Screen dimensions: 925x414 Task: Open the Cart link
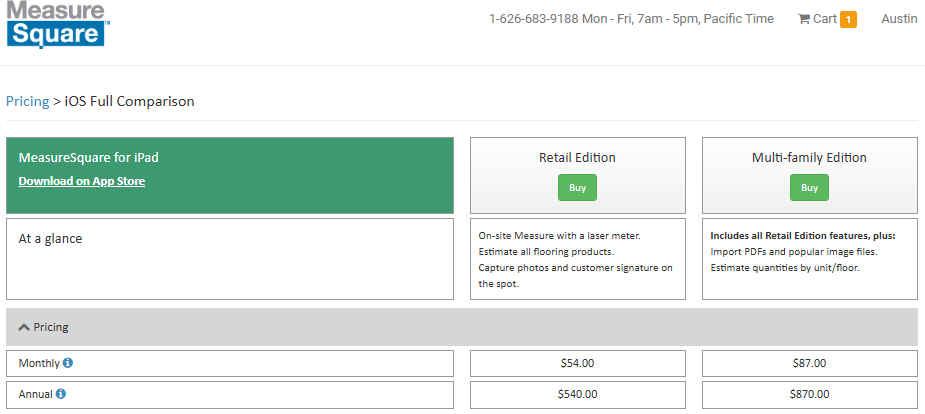pos(825,19)
